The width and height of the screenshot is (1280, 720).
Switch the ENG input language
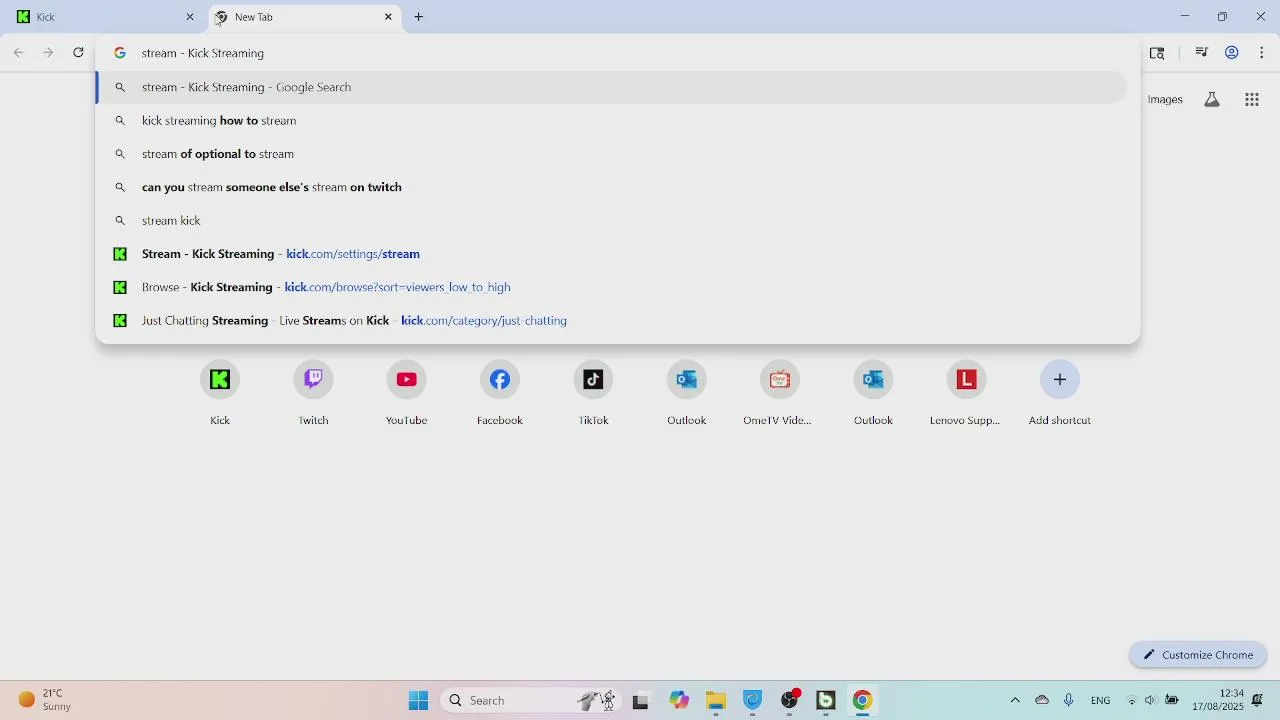1101,701
